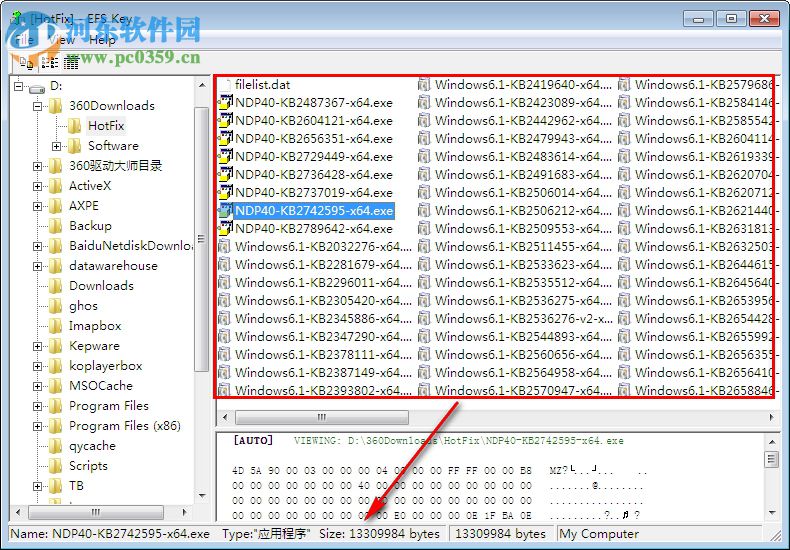Expand the ActiveX folder node

pos(37,186)
